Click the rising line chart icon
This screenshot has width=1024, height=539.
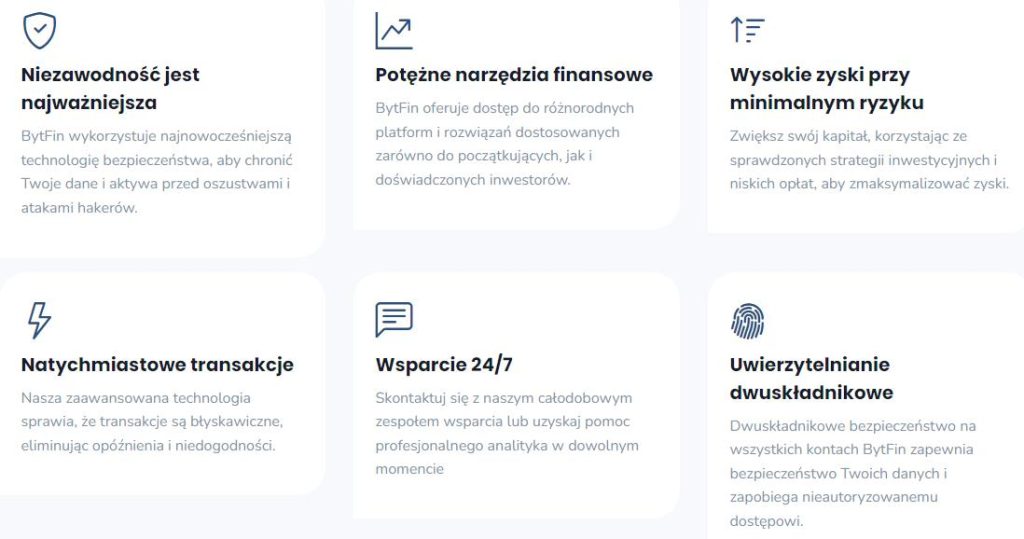click(x=394, y=31)
